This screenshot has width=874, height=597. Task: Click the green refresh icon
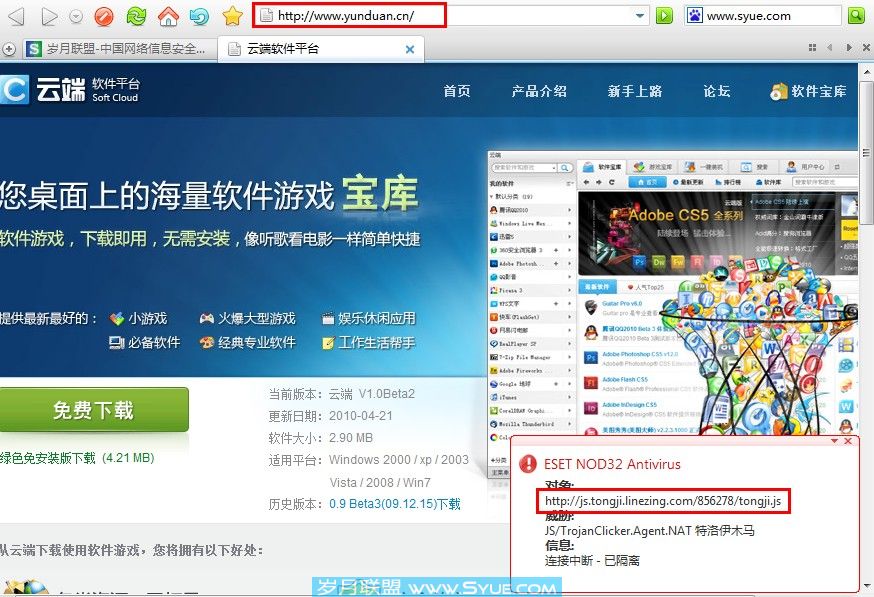(136, 16)
